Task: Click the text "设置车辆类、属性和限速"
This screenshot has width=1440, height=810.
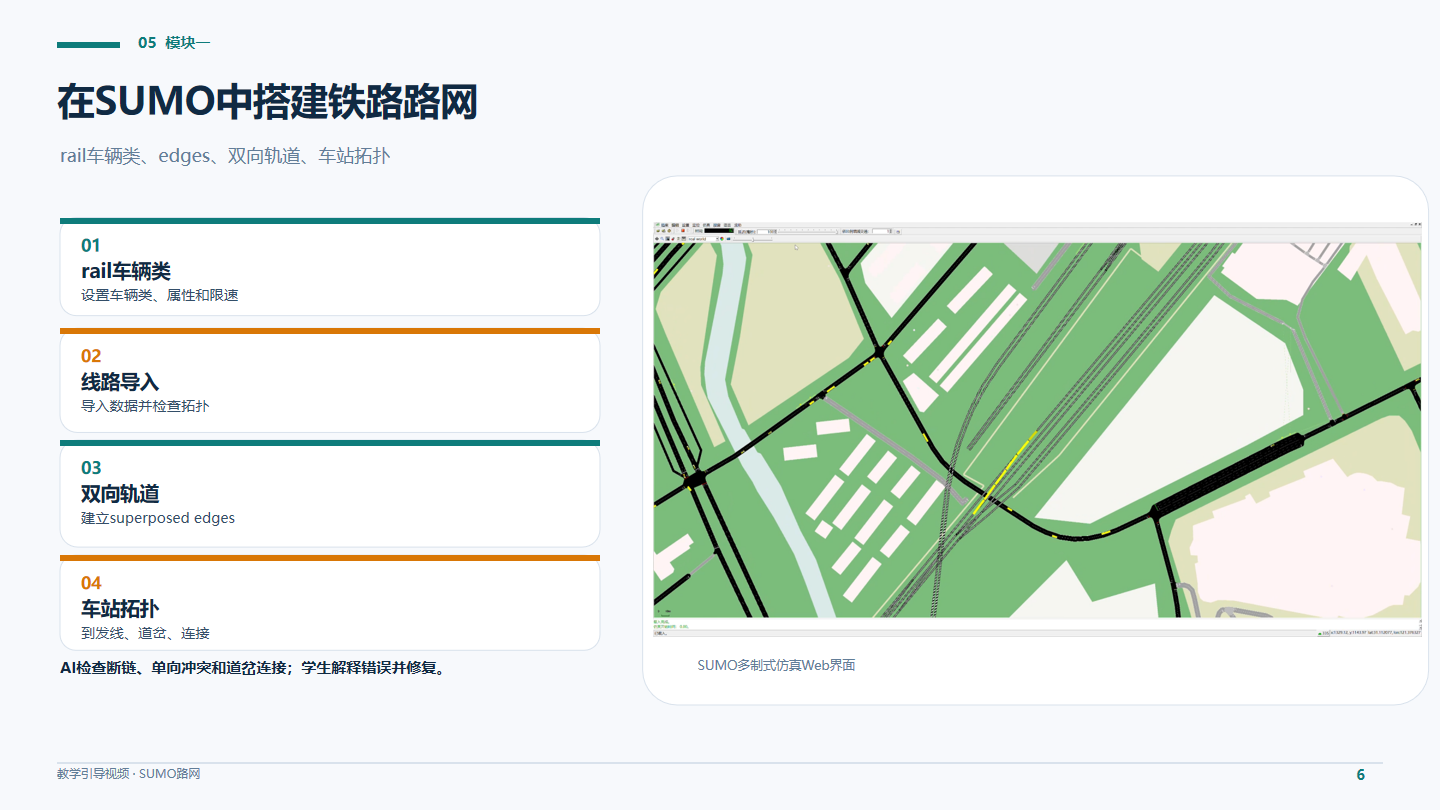Action: click(160, 296)
